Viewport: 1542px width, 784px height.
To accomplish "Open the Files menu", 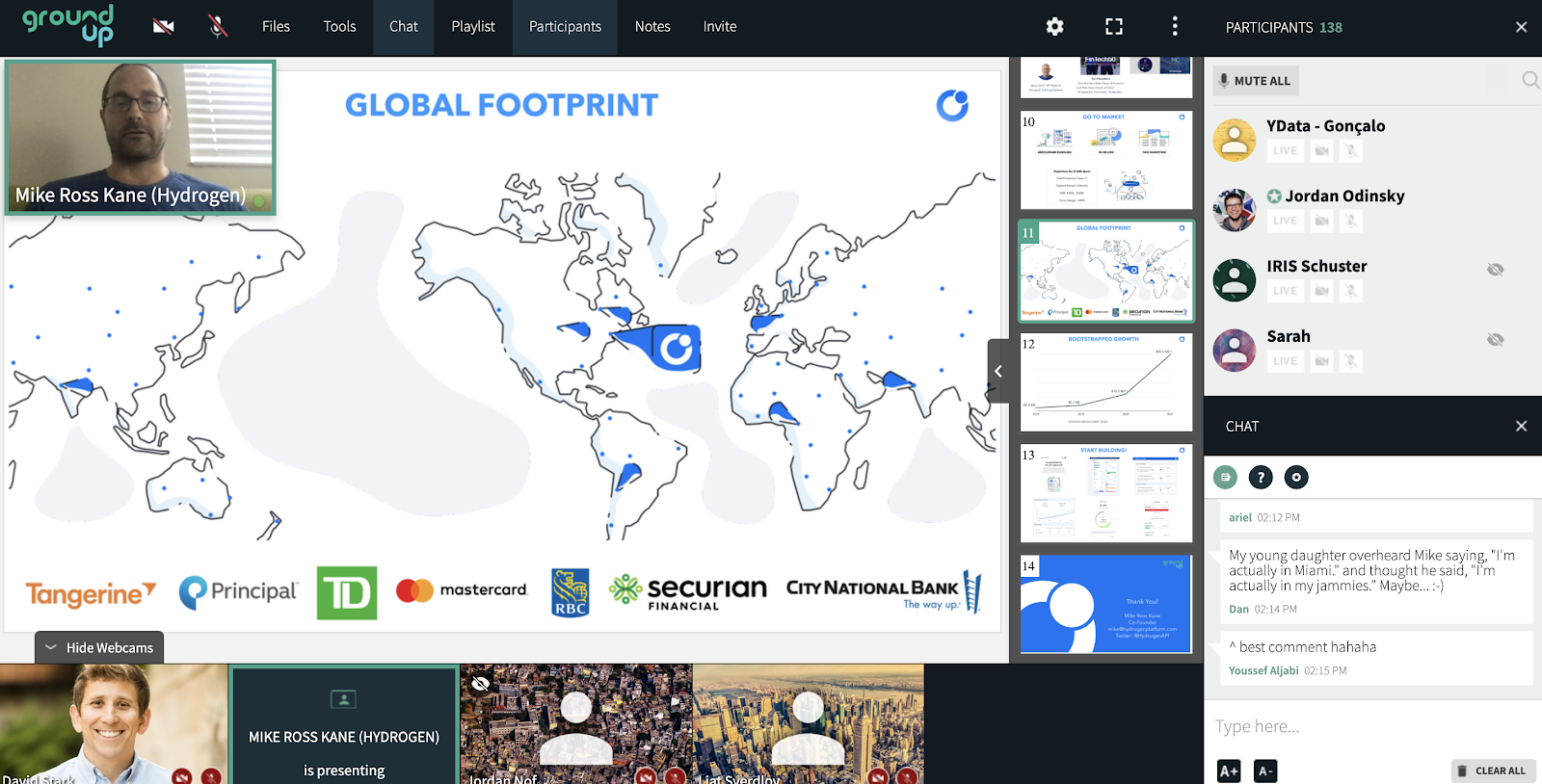I will click(x=276, y=27).
